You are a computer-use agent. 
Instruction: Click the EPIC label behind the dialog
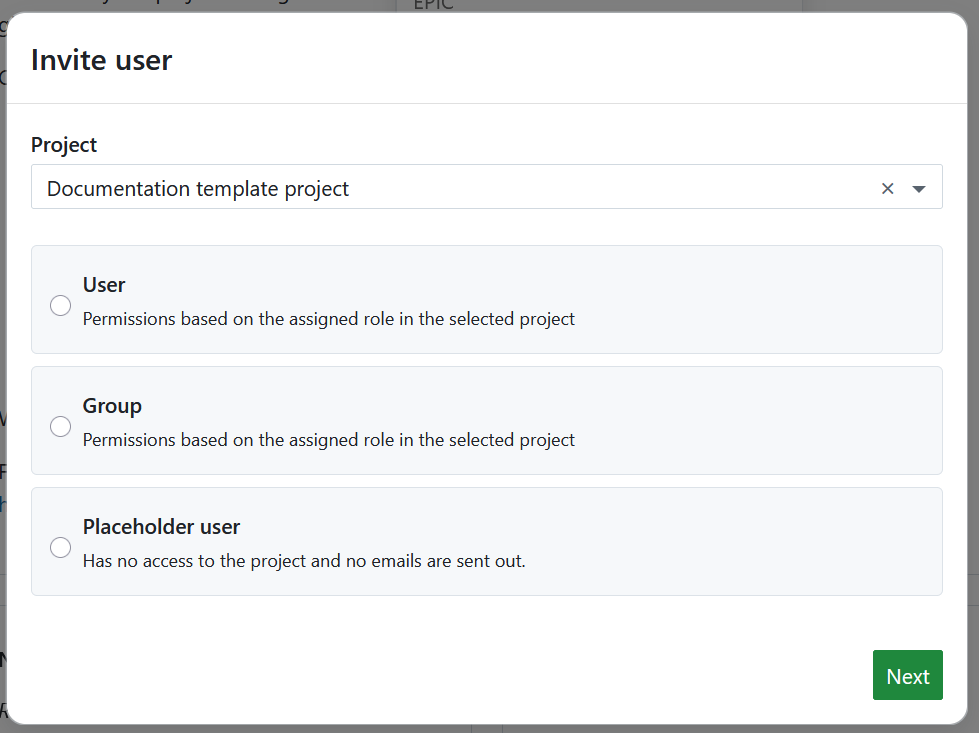pyautogui.click(x=430, y=6)
